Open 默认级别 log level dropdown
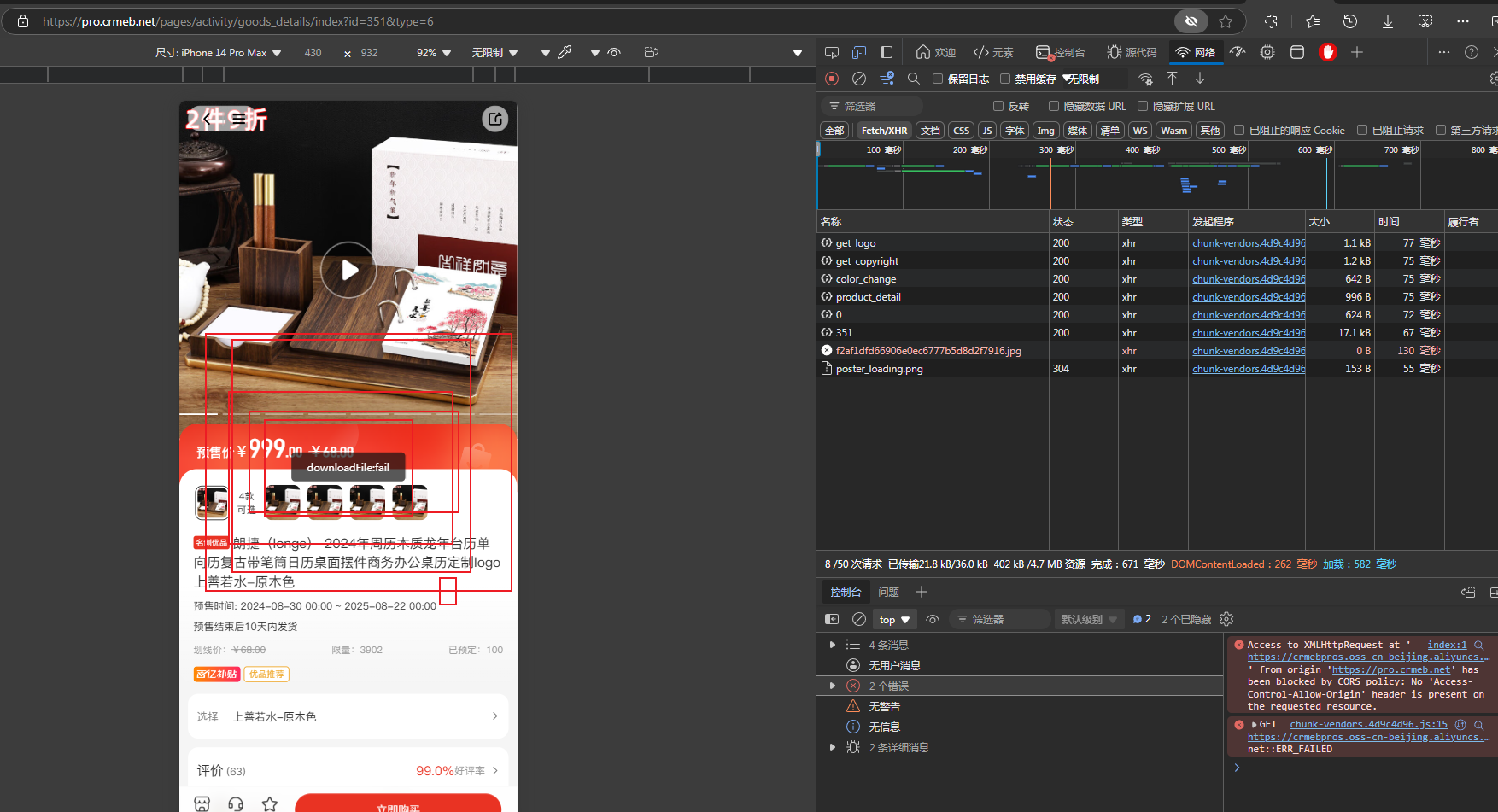This screenshot has height=812, width=1498. 1090,619
